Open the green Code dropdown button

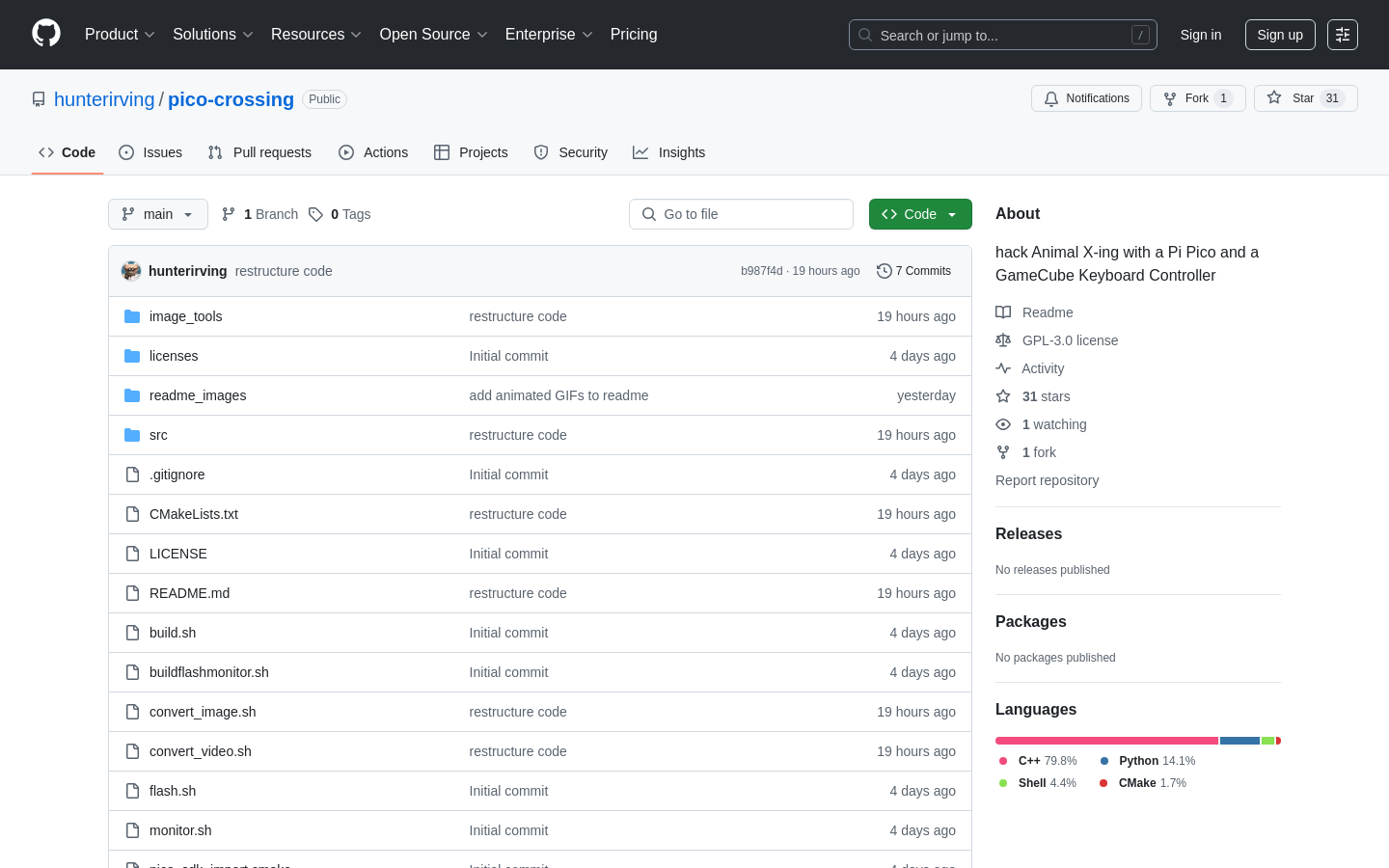click(x=920, y=214)
